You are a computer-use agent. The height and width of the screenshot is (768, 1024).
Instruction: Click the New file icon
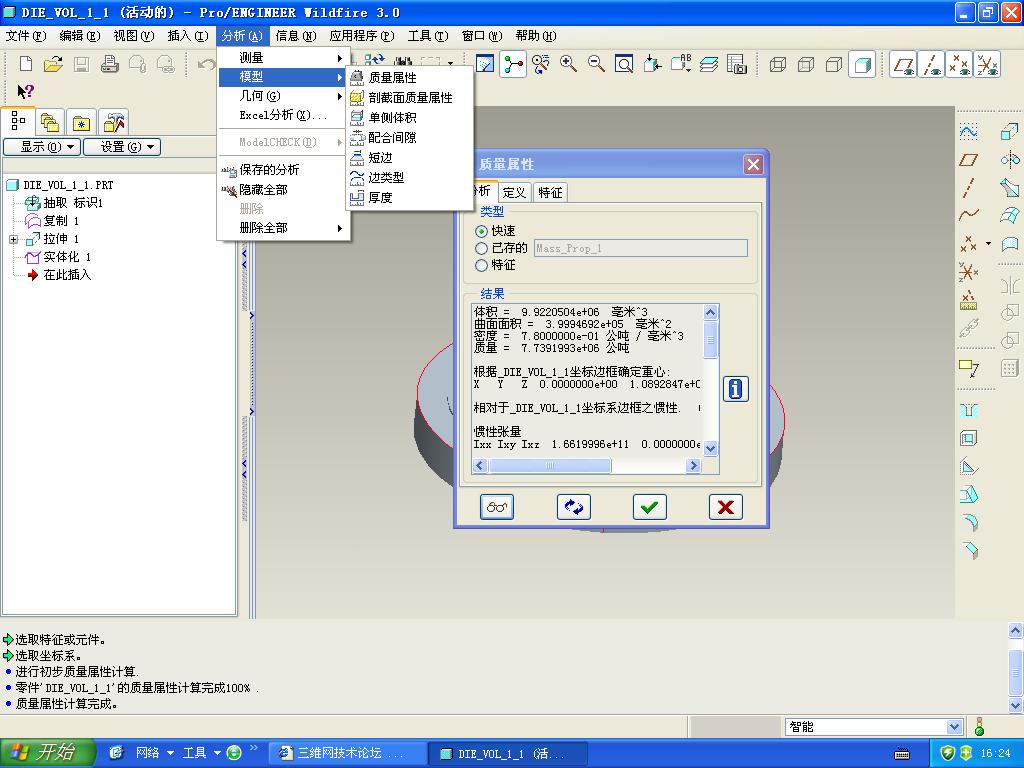(25, 64)
